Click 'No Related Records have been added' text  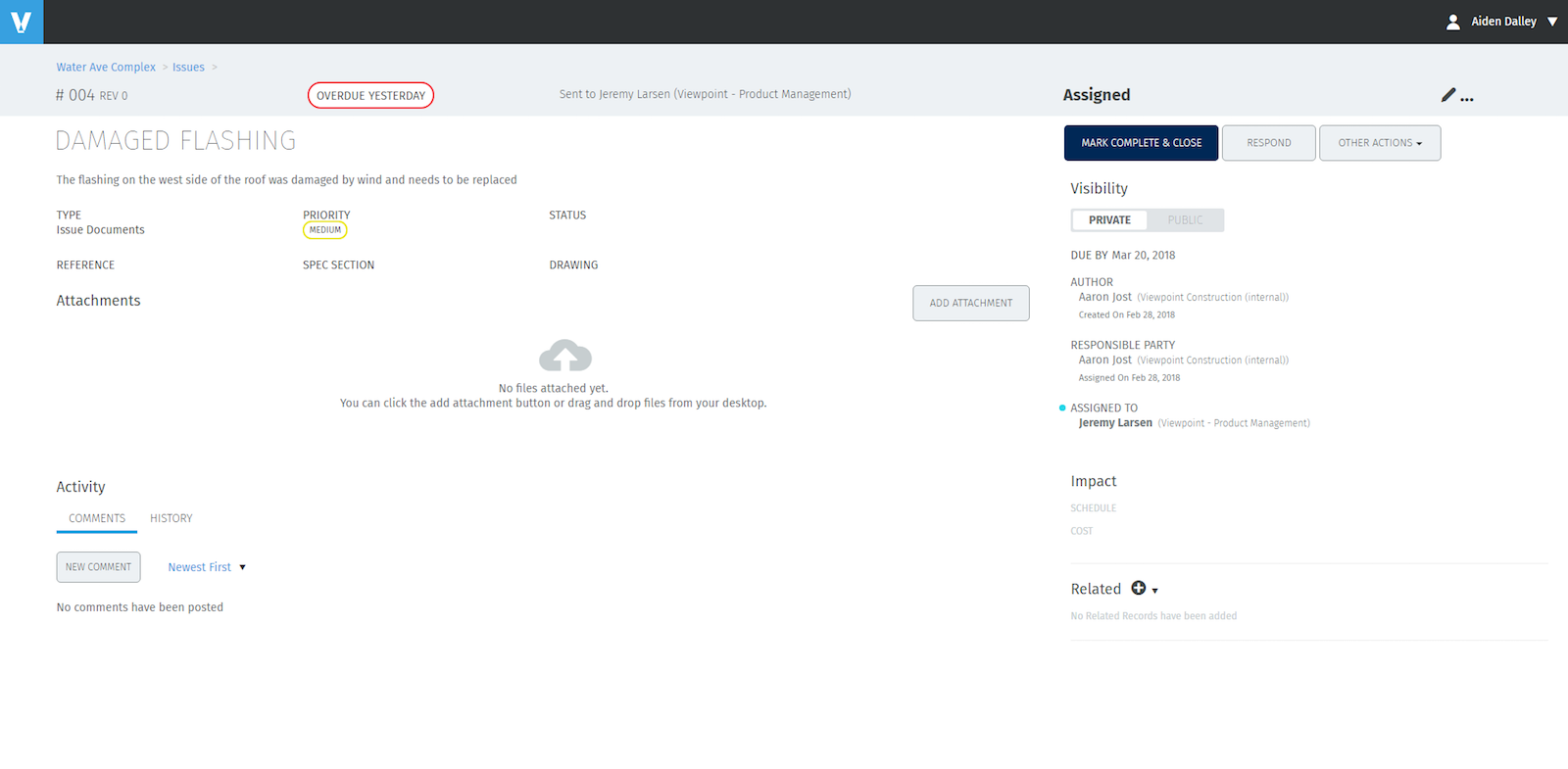(x=1153, y=616)
